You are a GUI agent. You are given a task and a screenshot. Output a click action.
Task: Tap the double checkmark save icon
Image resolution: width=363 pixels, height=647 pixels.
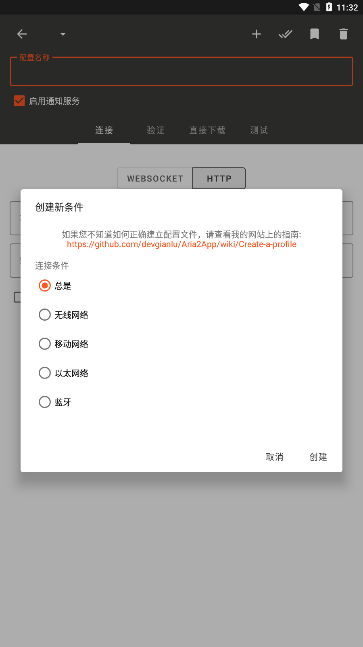click(285, 34)
